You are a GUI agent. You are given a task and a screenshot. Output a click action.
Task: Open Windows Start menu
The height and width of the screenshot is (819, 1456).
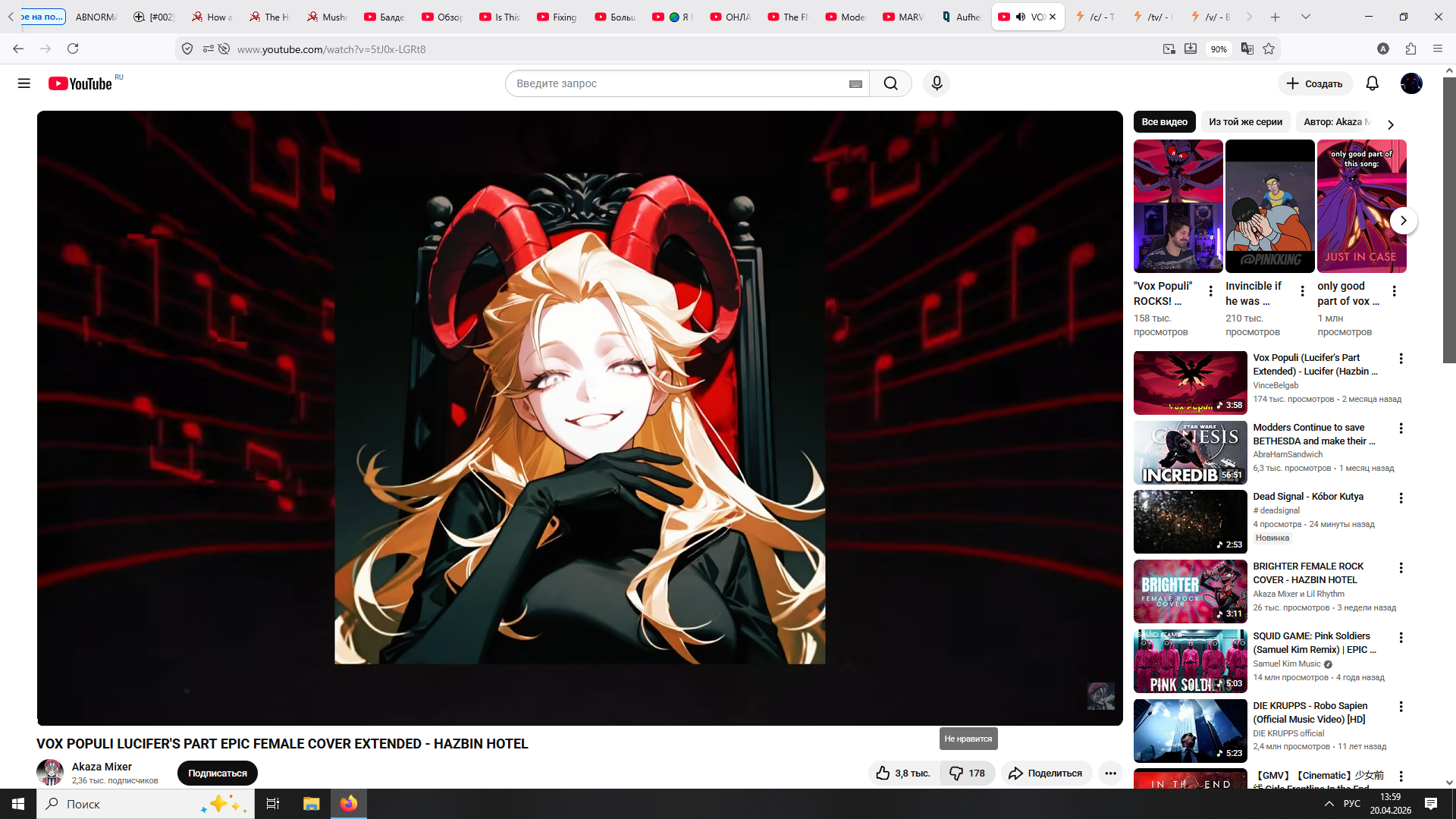[18, 804]
